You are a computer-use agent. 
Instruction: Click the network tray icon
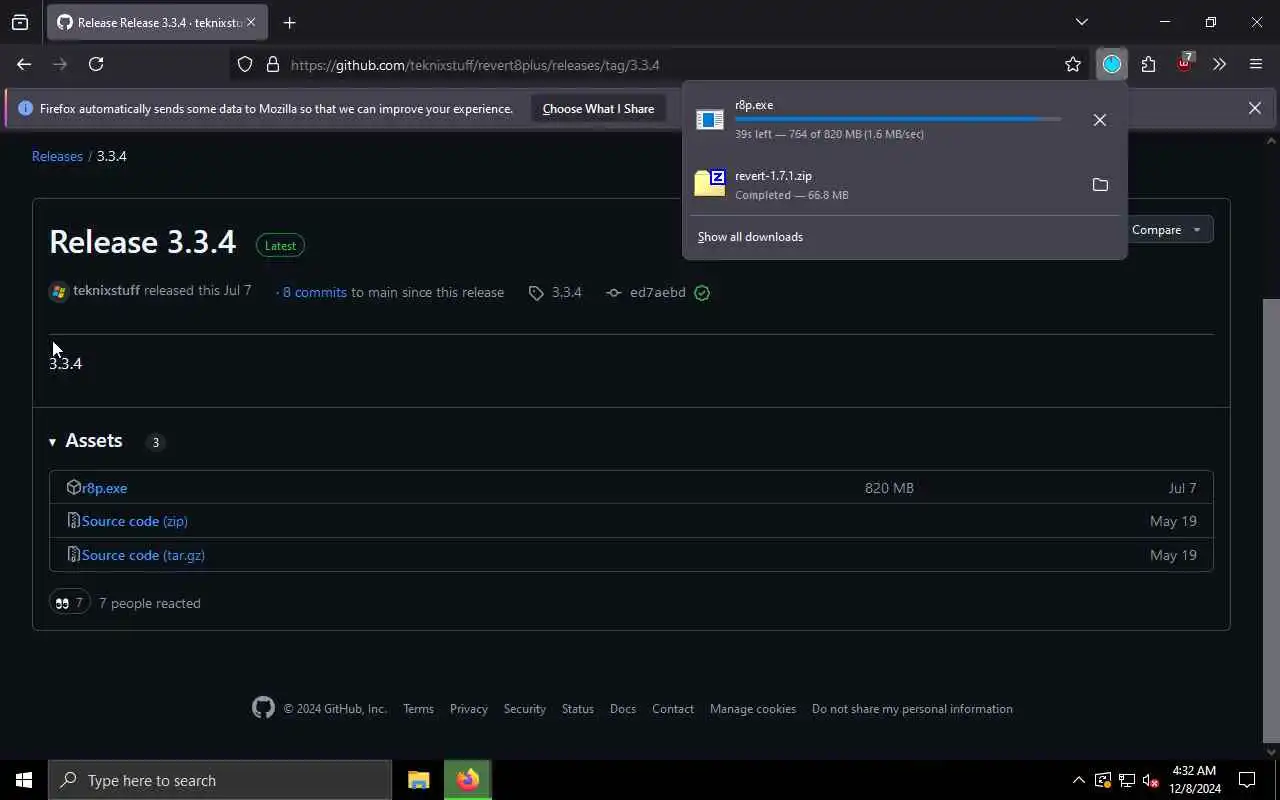click(x=1127, y=780)
